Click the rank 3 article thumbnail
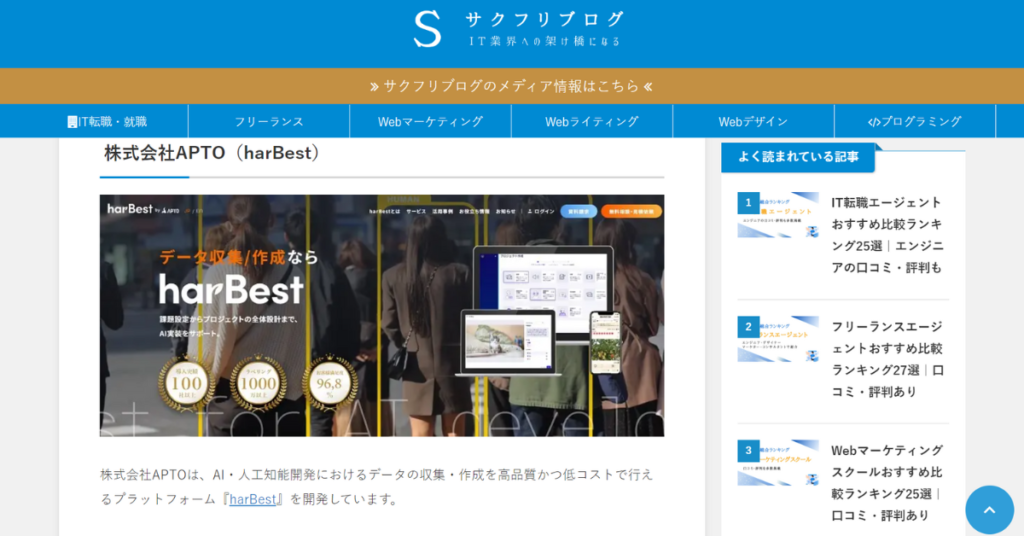The height and width of the screenshot is (536, 1024). pos(778,462)
